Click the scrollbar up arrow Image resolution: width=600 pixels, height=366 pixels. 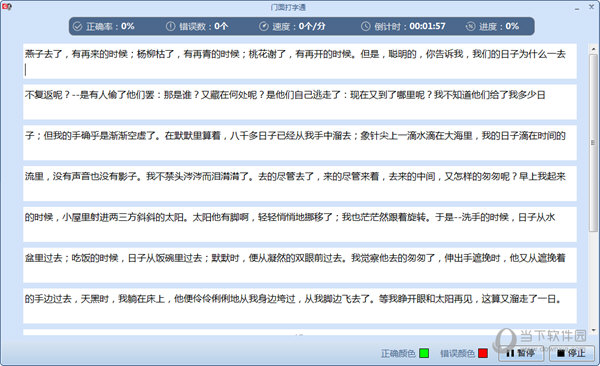click(x=593, y=50)
